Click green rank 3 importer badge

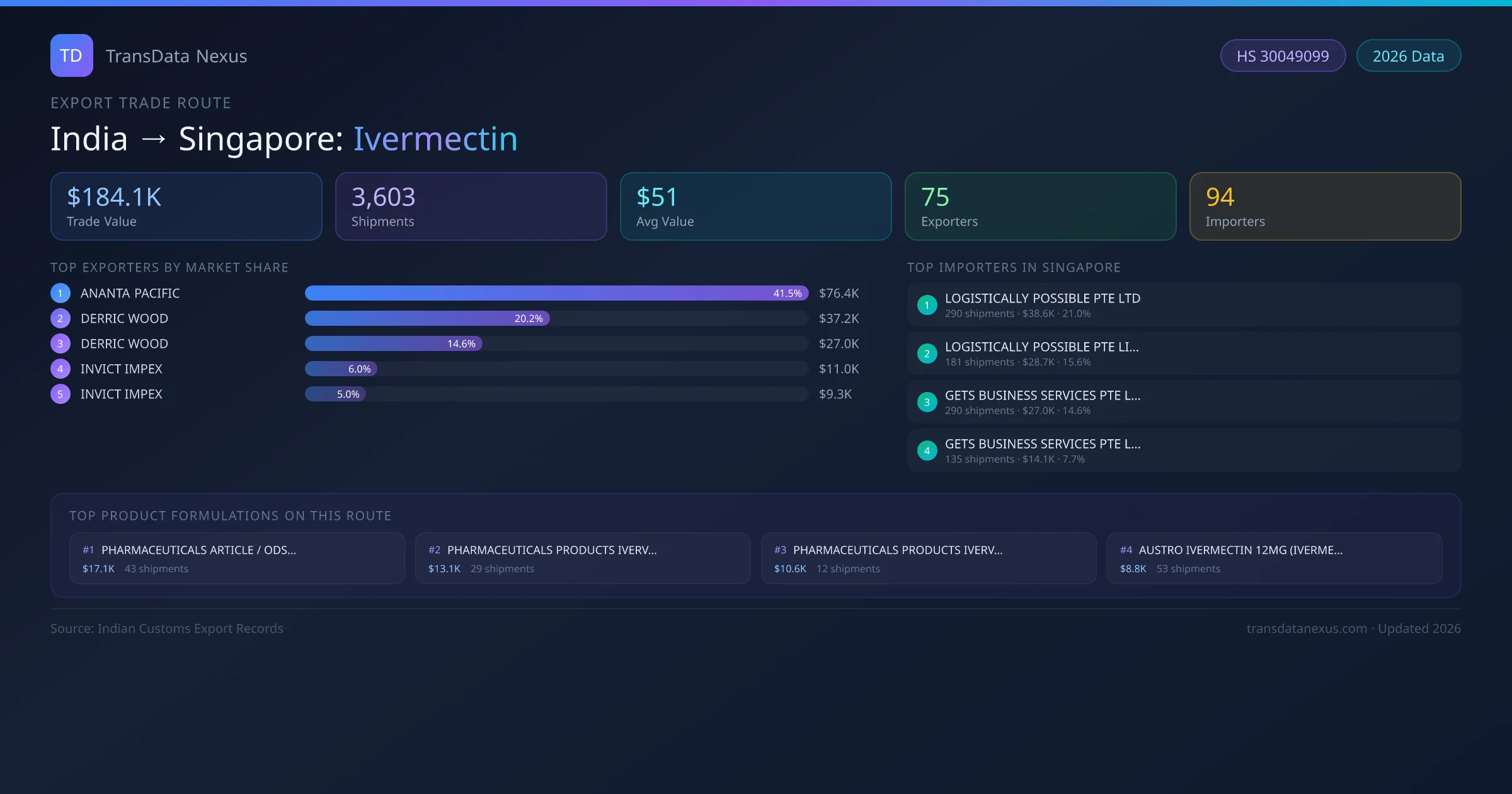coord(927,402)
